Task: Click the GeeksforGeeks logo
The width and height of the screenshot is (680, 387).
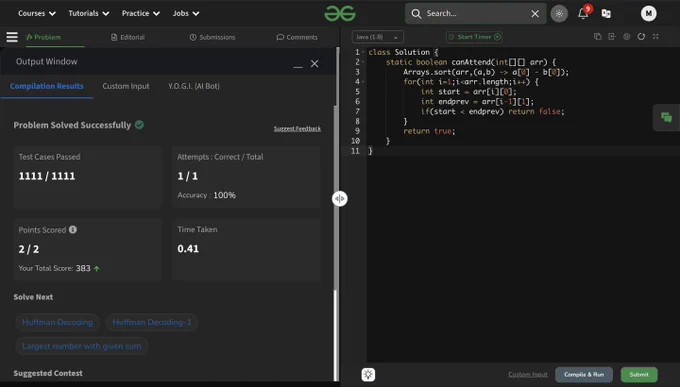Action: pyautogui.click(x=340, y=13)
